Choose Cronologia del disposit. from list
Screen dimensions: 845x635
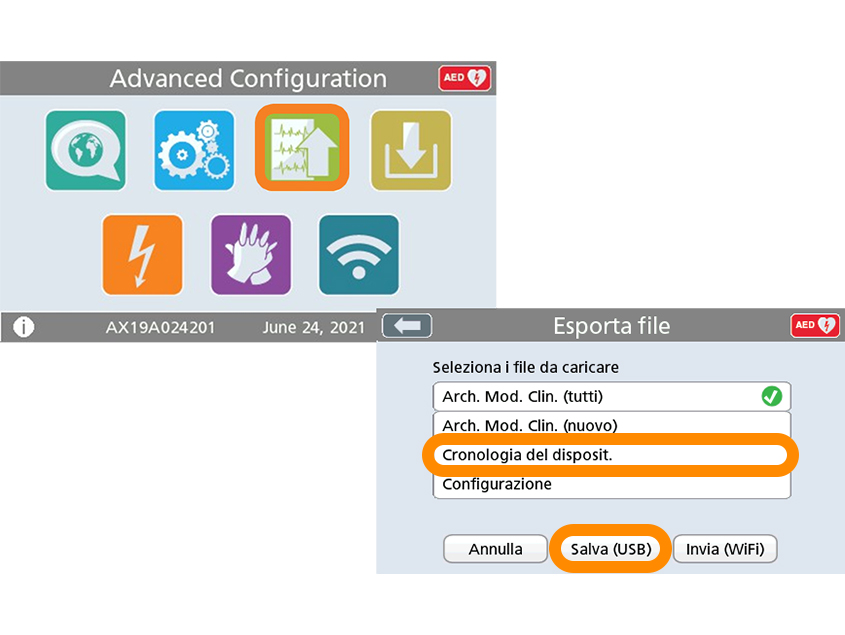(x=610, y=455)
